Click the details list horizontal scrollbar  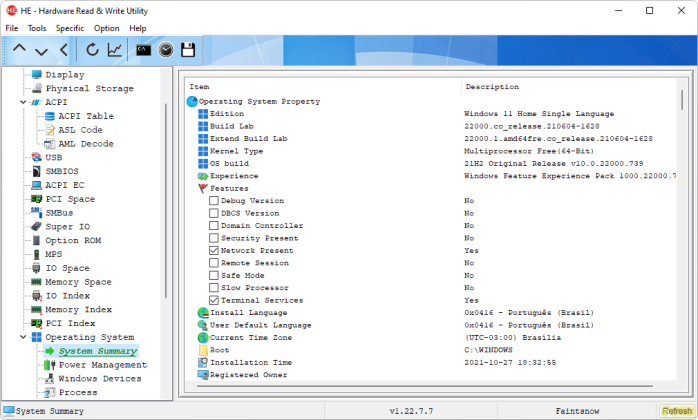click(425, 386)
